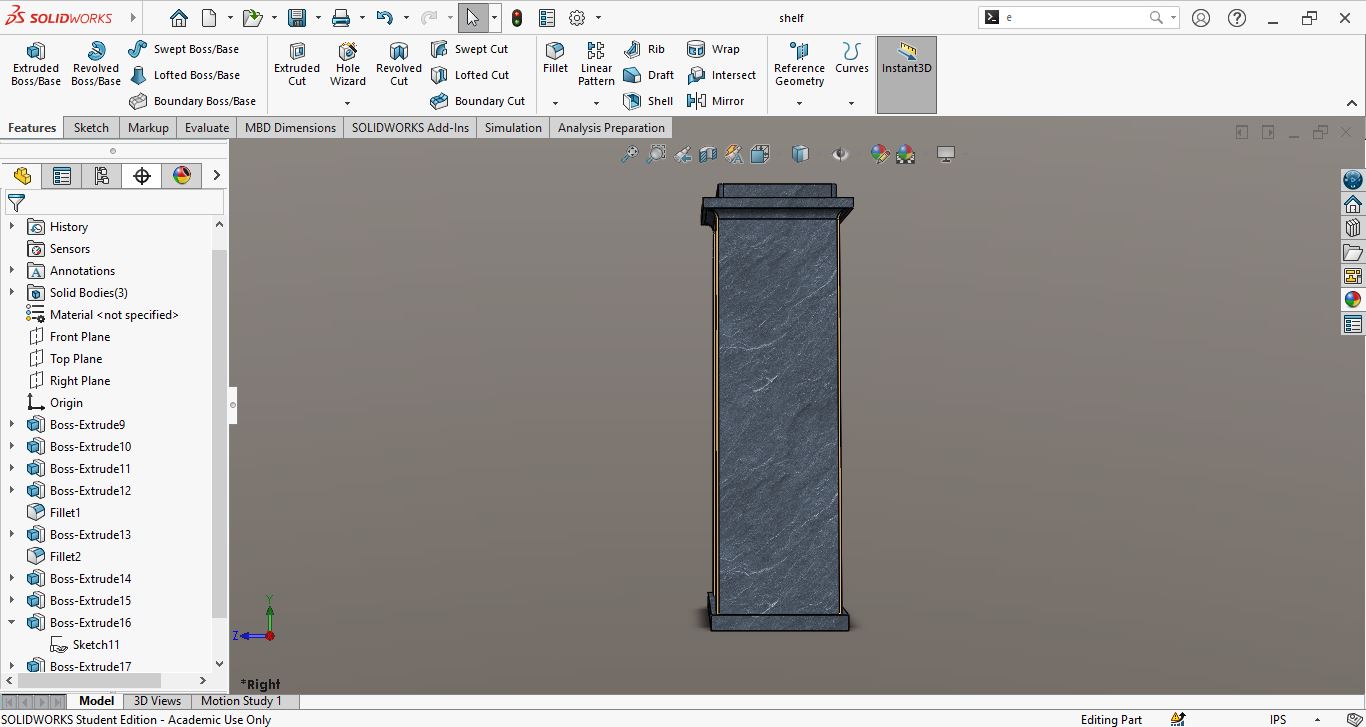Open the Reference Geometry dropdown

[799, 103]
